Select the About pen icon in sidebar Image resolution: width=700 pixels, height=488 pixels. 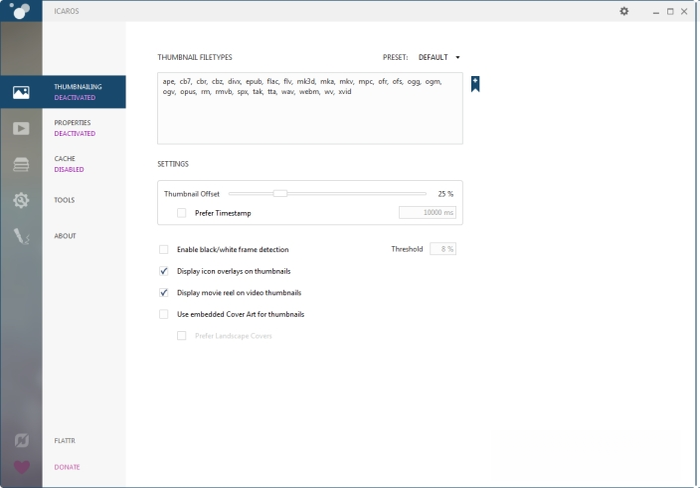click(21, 236)
